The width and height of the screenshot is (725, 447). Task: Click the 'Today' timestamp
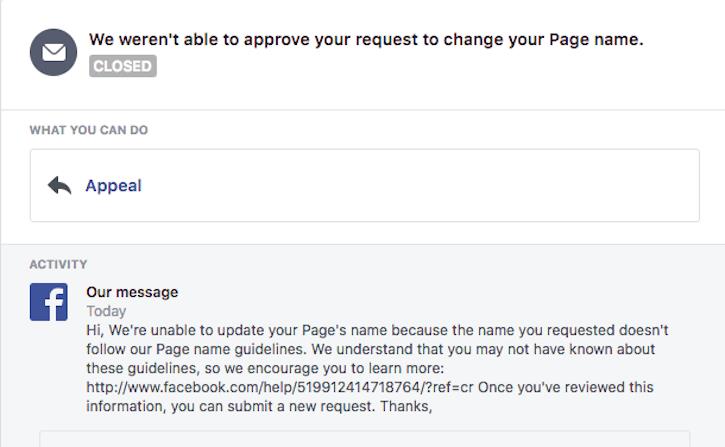(106, 311)
